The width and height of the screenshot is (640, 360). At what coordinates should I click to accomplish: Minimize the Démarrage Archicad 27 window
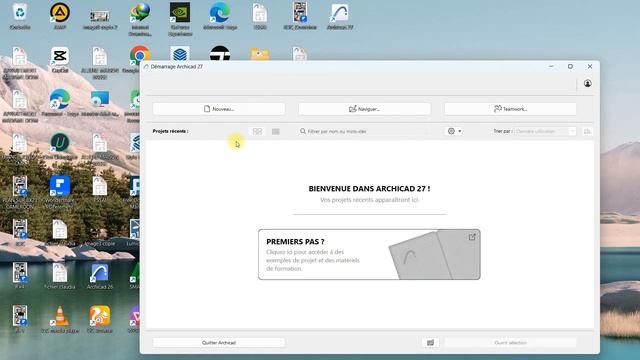pyautogui.click(x=551, y=67)
